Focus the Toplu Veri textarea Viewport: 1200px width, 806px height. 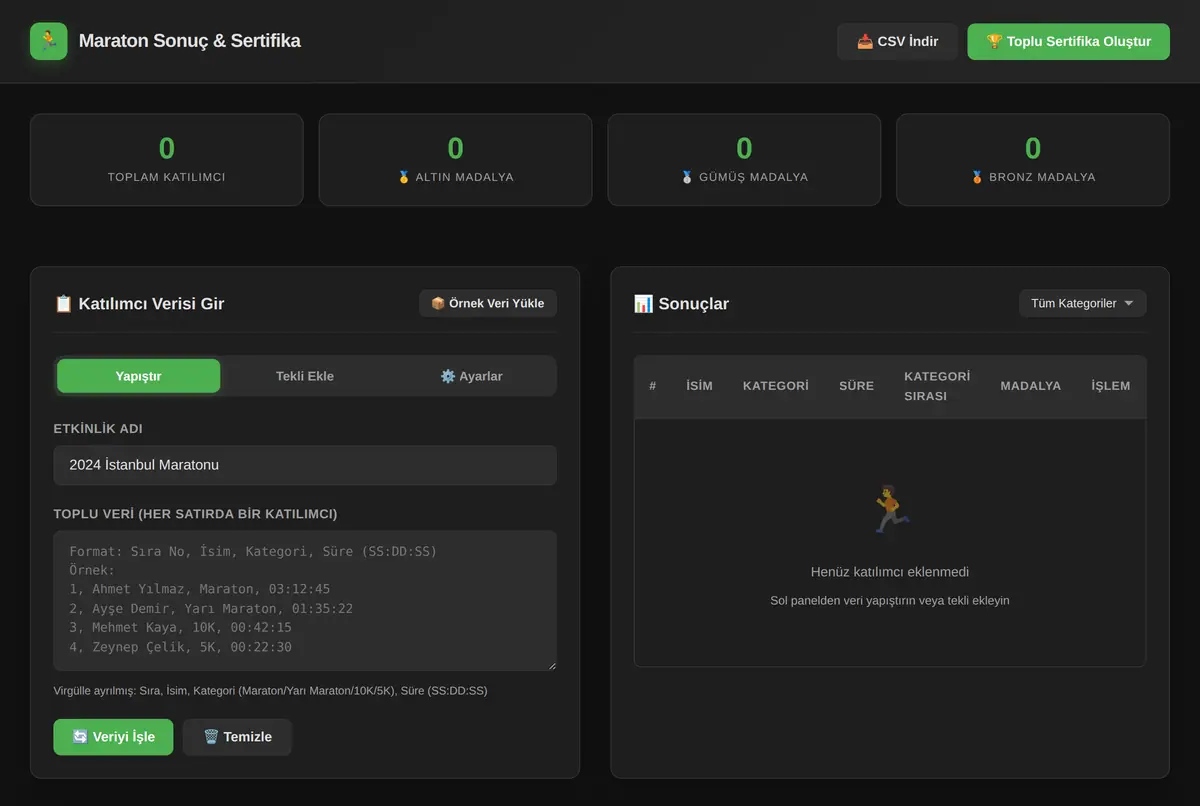point(305,600)
